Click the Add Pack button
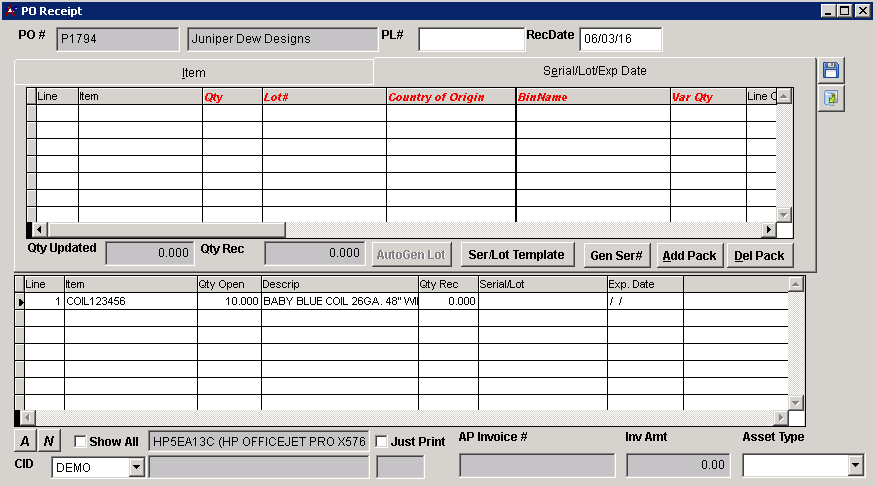Image resolution: width=875 pixels, height=486 pixels. pyautogui.click(x=689, y=255)
